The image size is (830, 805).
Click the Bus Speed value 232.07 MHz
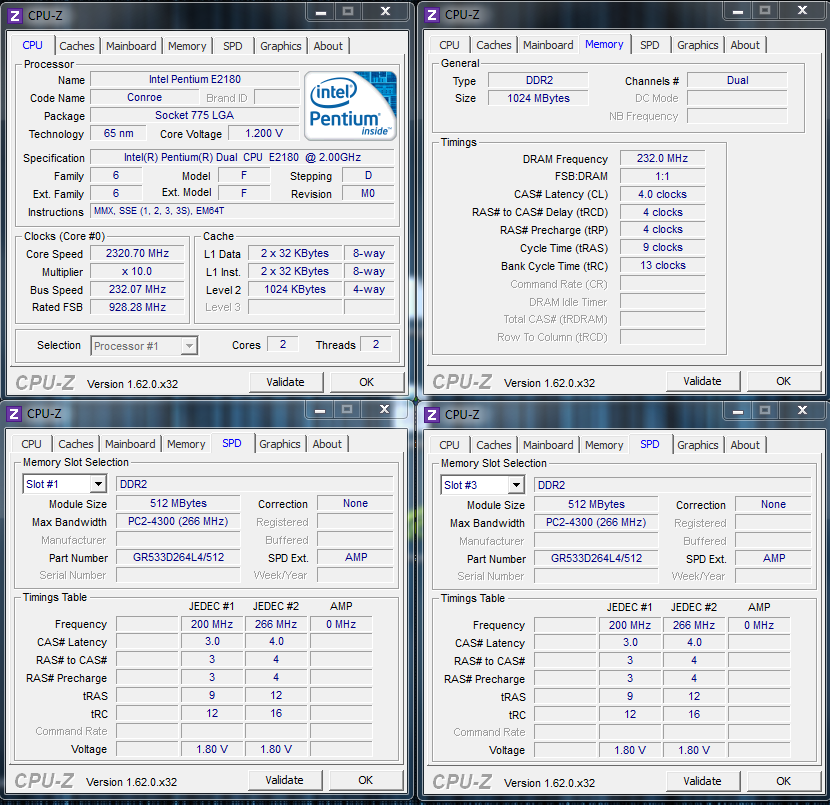pyautogui.click(x=137, y=290)
